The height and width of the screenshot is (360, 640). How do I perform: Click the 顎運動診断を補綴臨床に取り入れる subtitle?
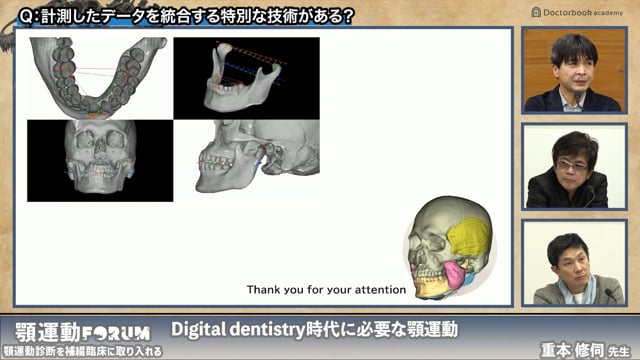[82, 351]
